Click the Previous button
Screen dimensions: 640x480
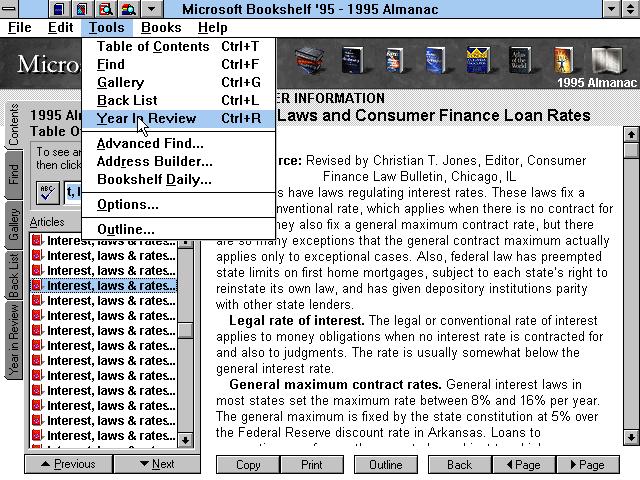tap(69, 464)
